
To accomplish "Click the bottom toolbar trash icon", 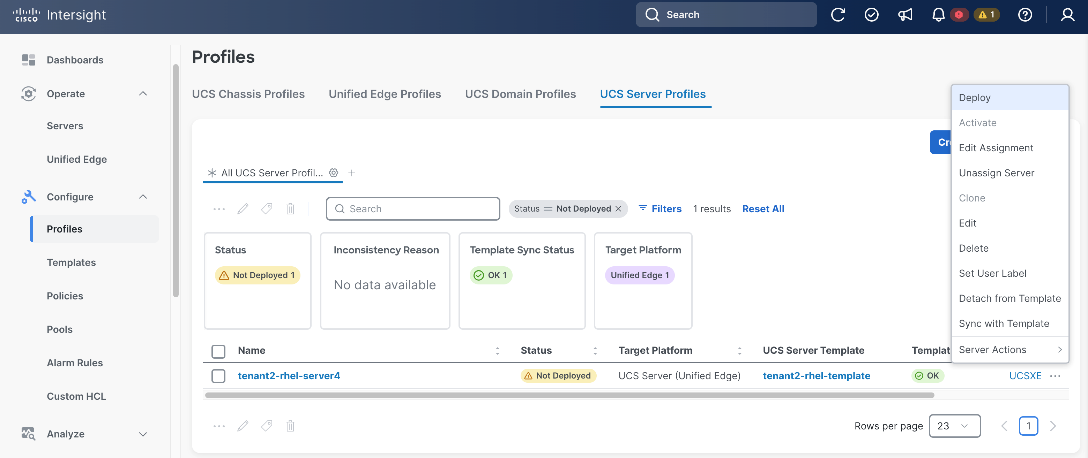I will [x=291, y=425].
